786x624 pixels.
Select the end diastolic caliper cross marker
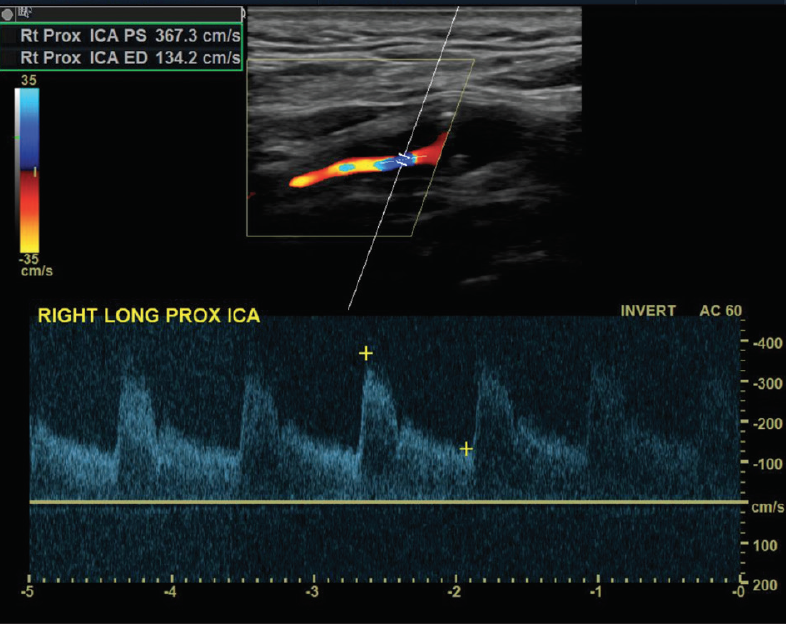click(466, 449)
